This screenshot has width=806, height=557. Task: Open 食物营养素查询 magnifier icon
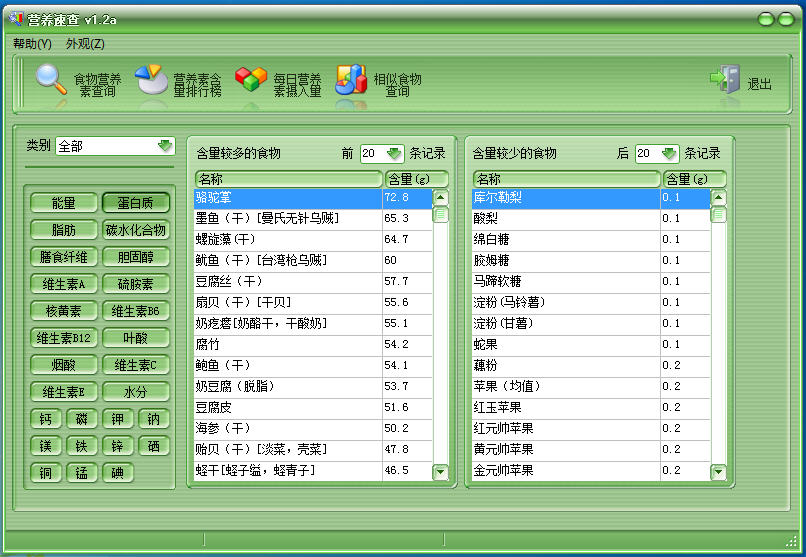[51, 80]
